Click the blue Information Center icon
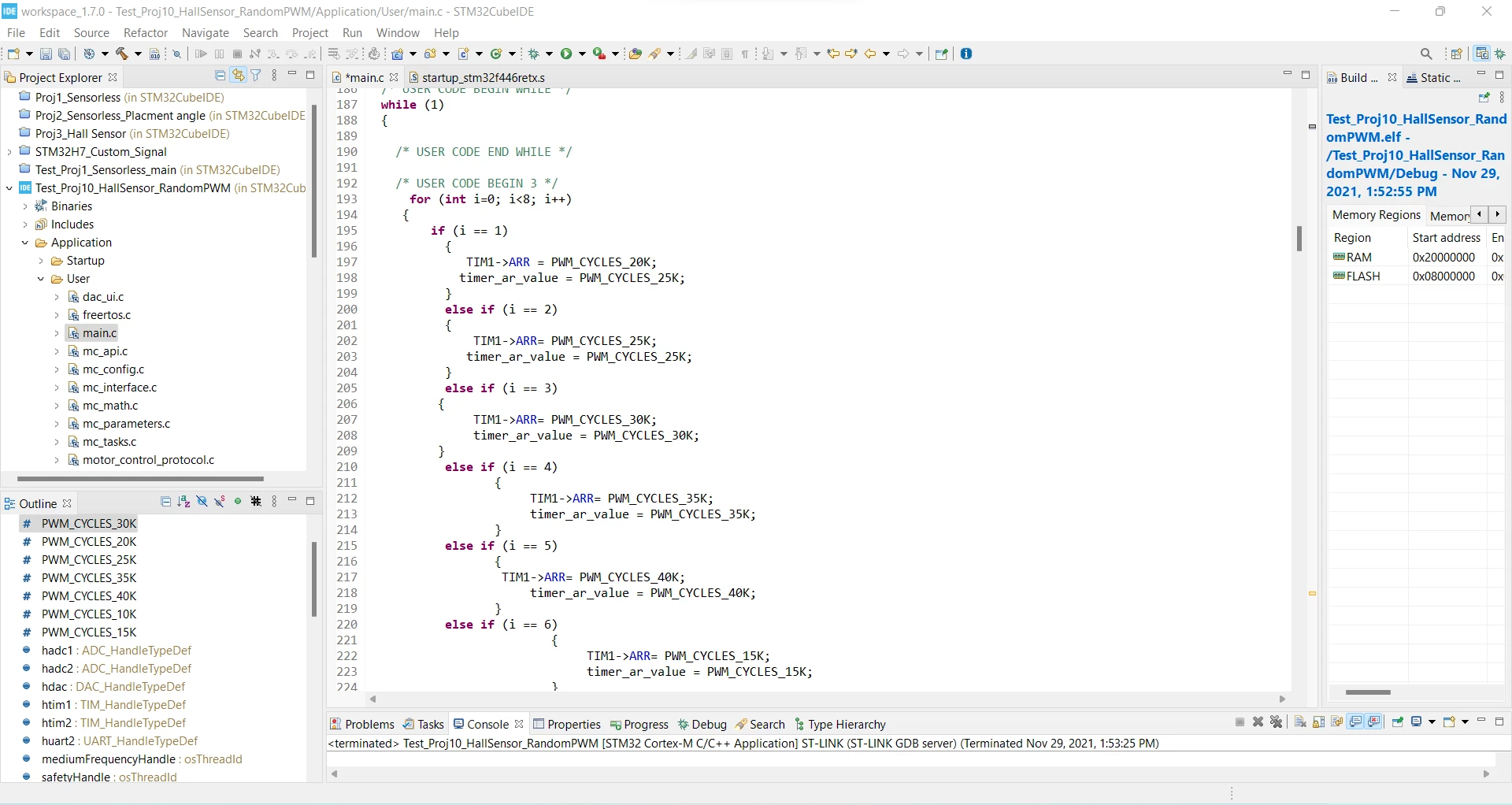This screenshot has width=1512, height=805. tap(966, 54)
